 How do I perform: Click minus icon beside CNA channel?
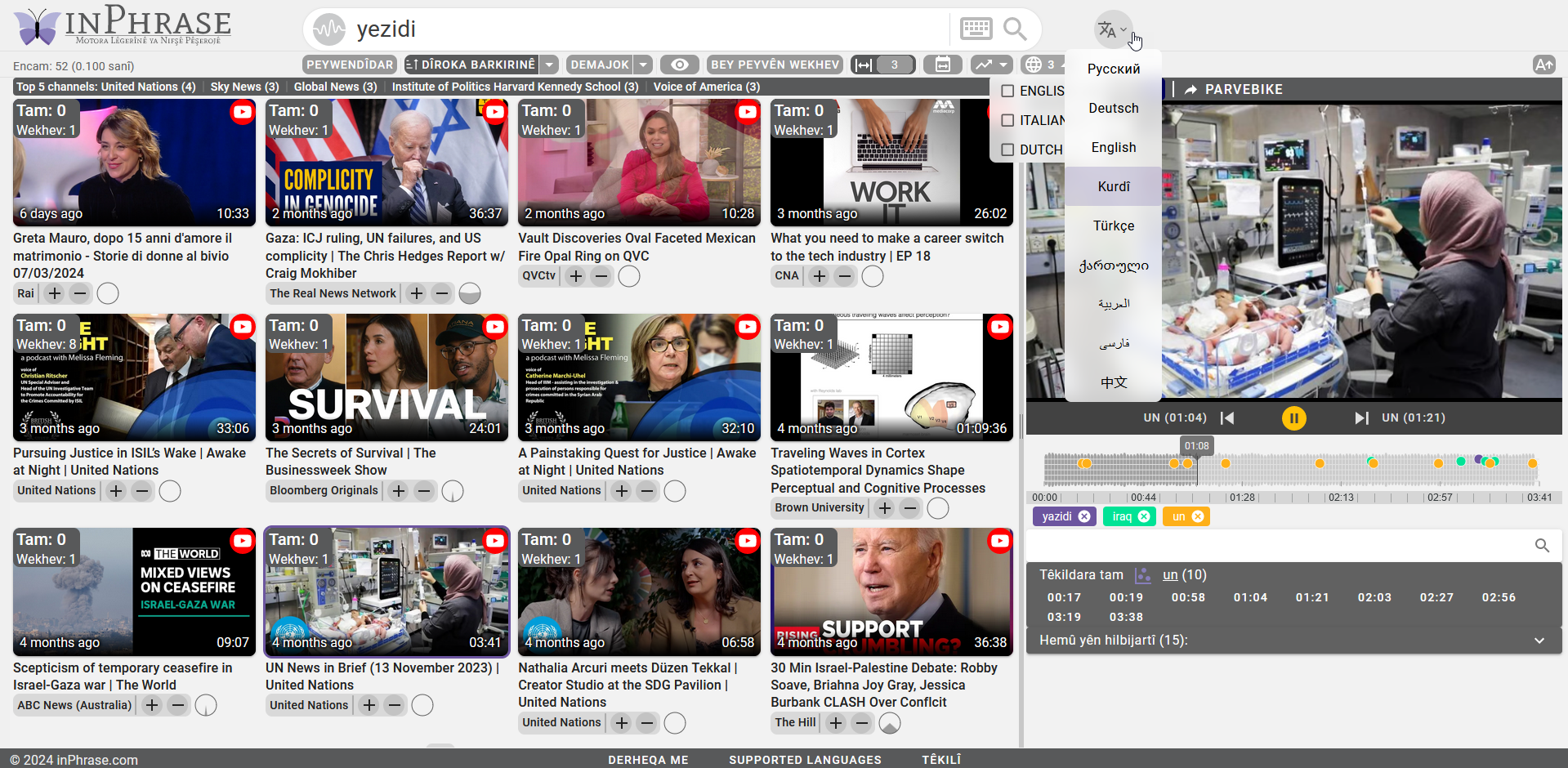845,276
